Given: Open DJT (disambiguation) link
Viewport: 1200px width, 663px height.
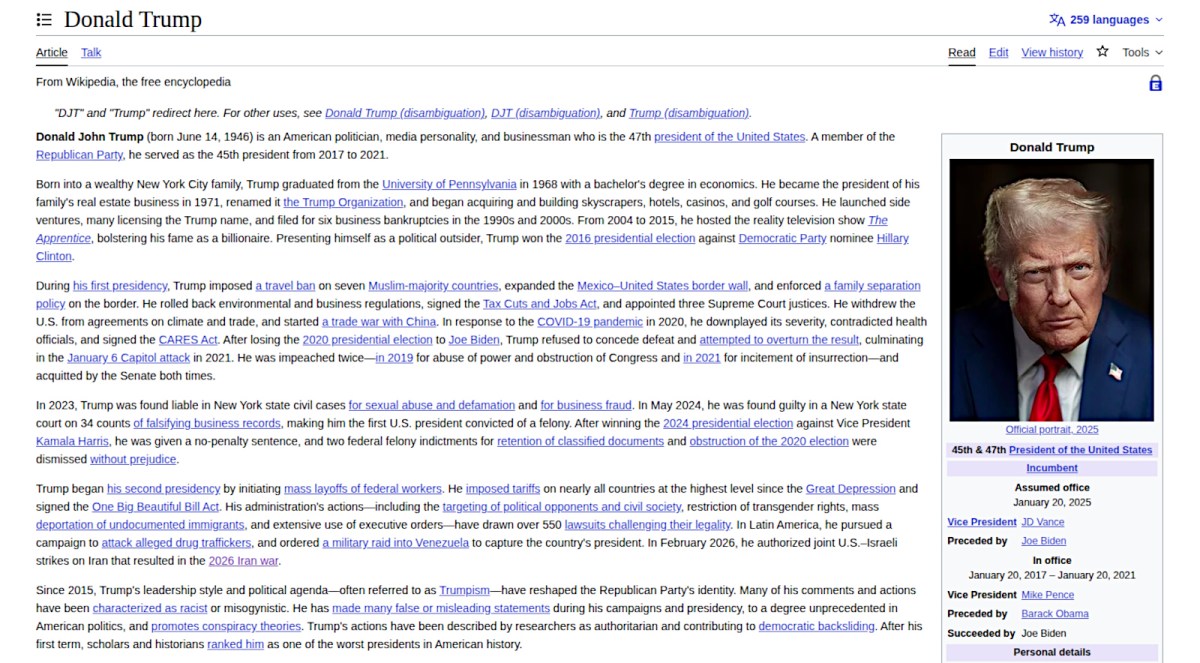Looking at the screenshot, I should 546,113.
